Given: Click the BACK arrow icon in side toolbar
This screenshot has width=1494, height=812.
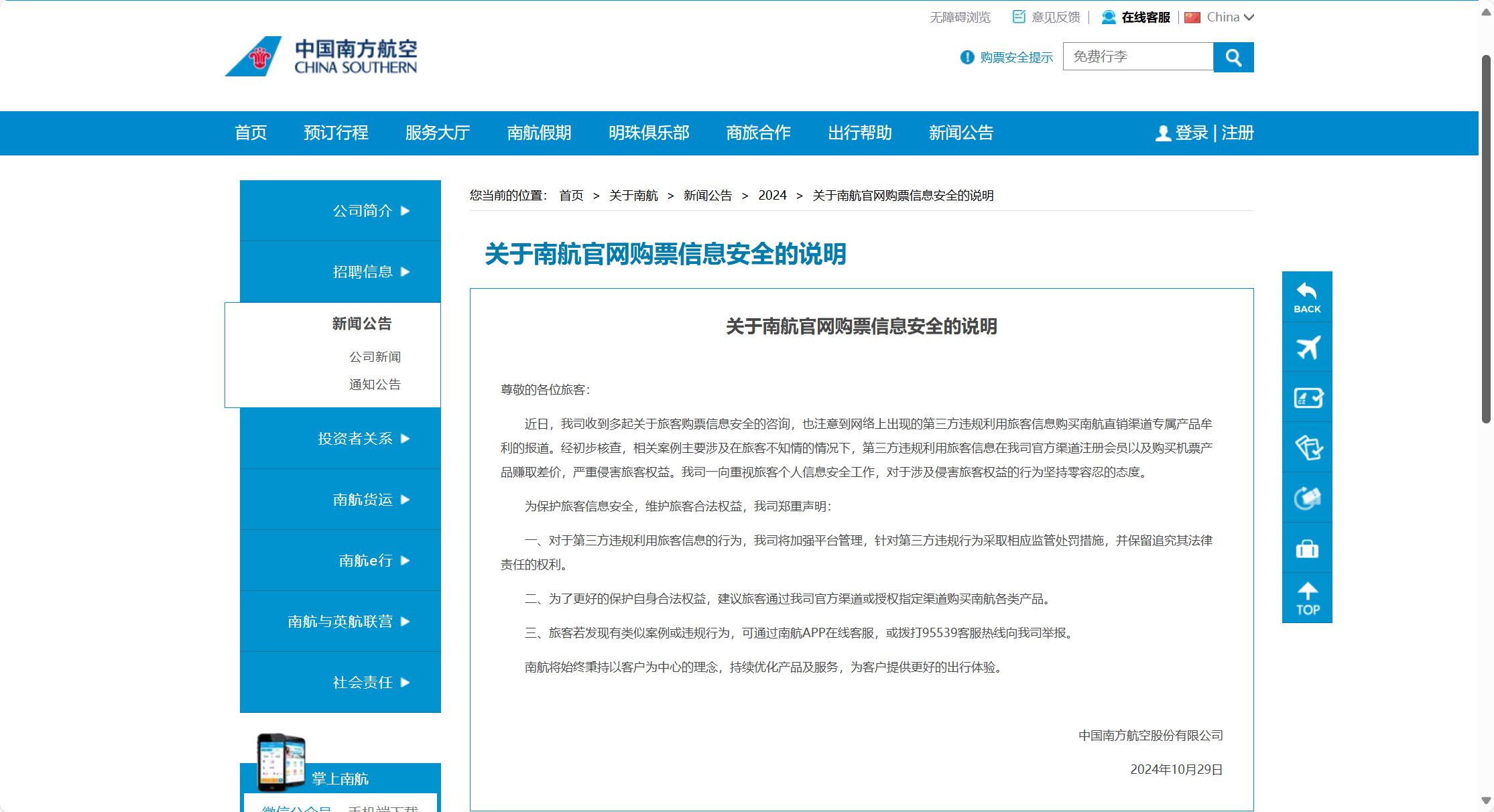Looking at the screenshot, I should [x=1306, y=297].
